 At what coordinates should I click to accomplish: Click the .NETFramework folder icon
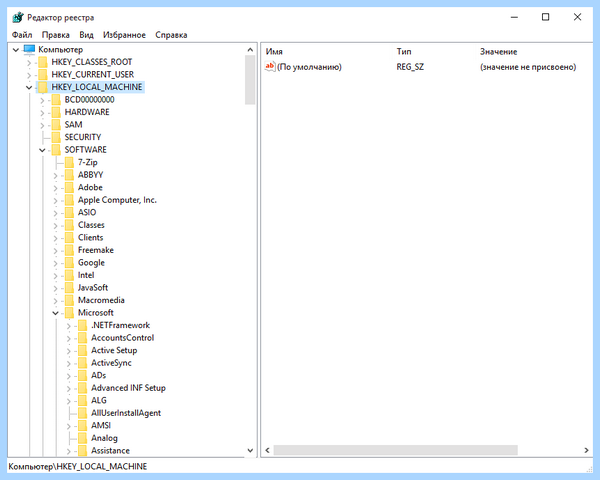(82, 325)
